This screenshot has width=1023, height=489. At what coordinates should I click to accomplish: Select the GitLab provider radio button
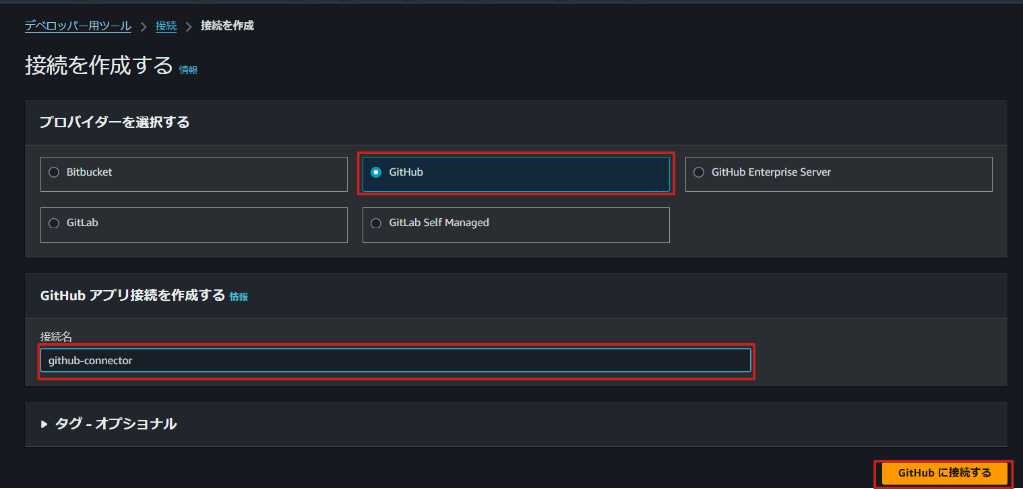click(x=54, y=223)
